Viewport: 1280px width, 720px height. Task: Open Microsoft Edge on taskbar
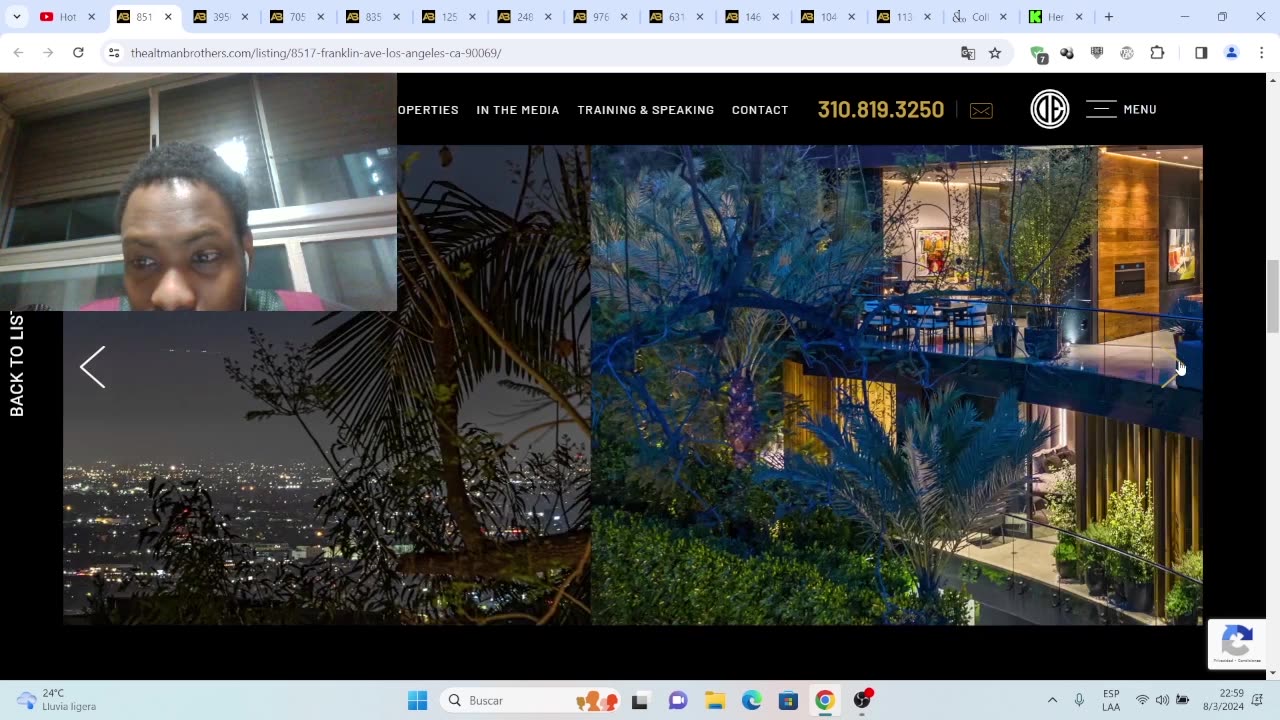click(751, 700)
